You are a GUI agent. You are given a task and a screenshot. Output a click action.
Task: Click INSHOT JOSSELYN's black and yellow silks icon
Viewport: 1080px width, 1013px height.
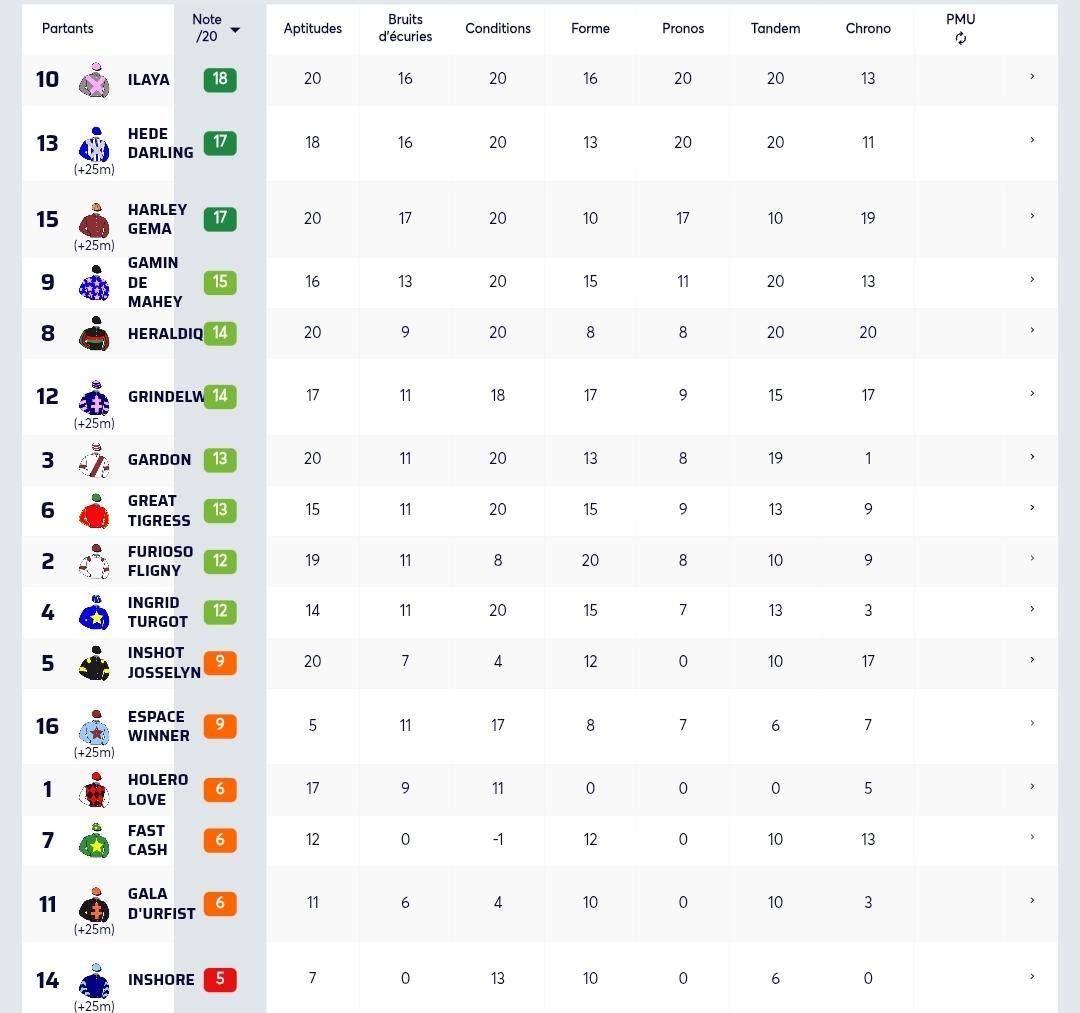click(x=94, y=663)
